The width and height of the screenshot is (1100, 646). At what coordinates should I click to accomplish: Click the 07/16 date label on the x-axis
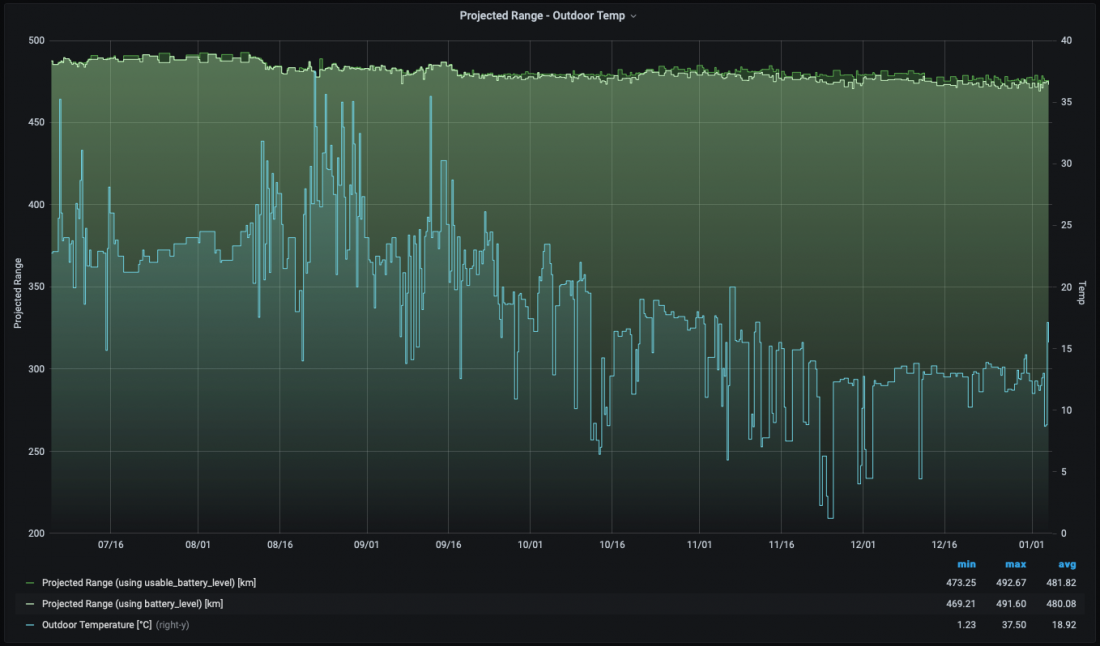110,545
